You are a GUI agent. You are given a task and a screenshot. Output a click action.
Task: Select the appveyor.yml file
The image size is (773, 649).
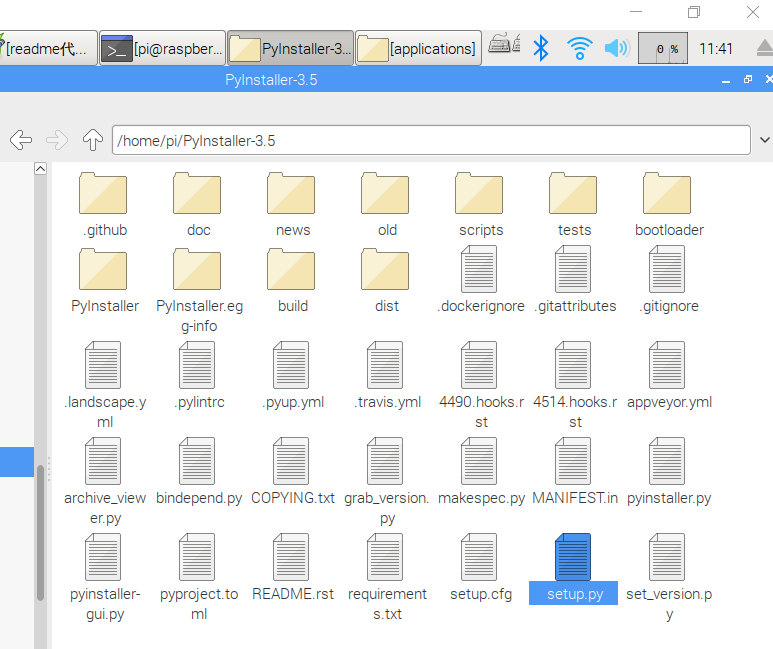pos(668,376)
